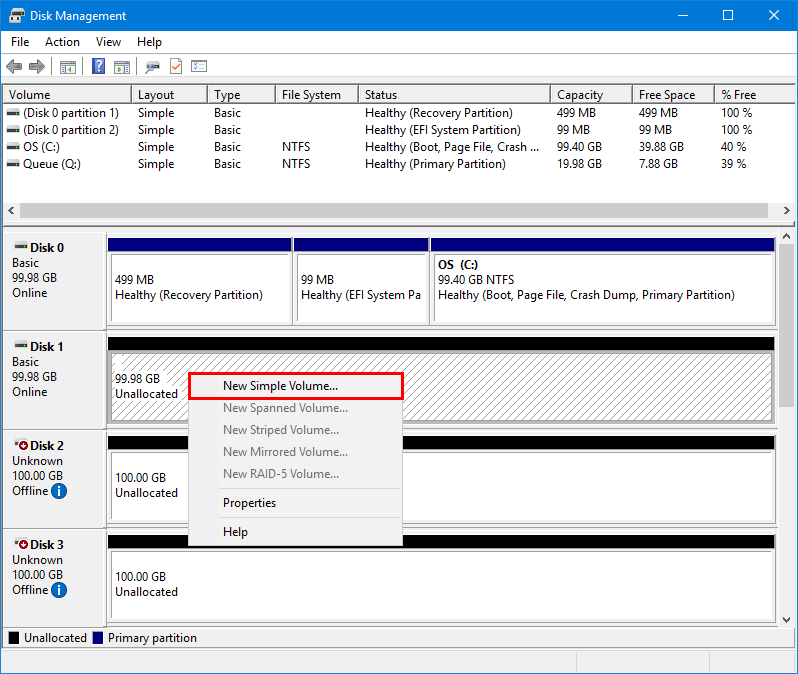The image size is (798, 674).
Task: Click the Back arrow in the toolbar
Action: tap(14, 67)
